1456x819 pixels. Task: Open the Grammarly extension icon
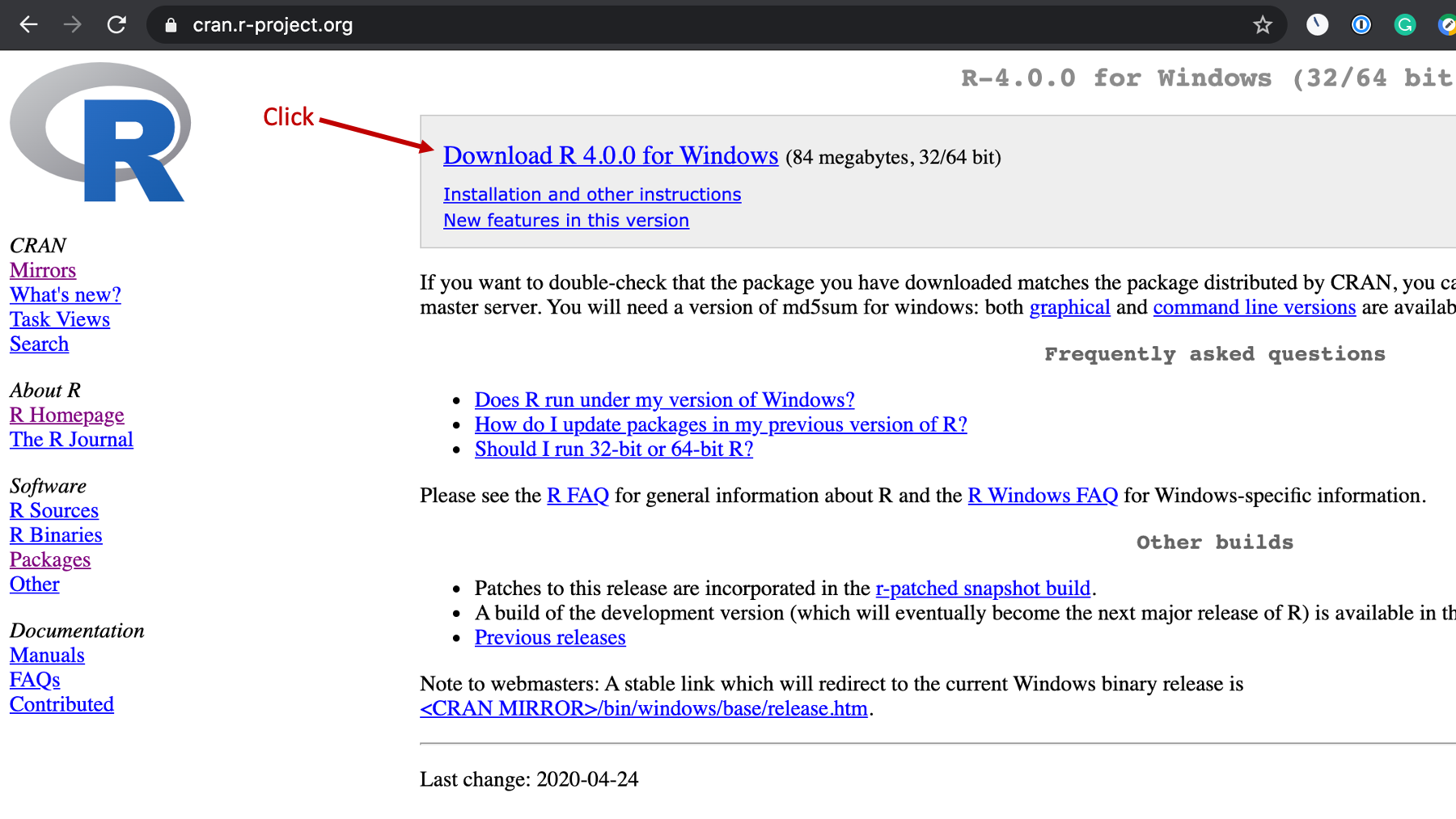pyautogui.click(x=1405, y=25)
